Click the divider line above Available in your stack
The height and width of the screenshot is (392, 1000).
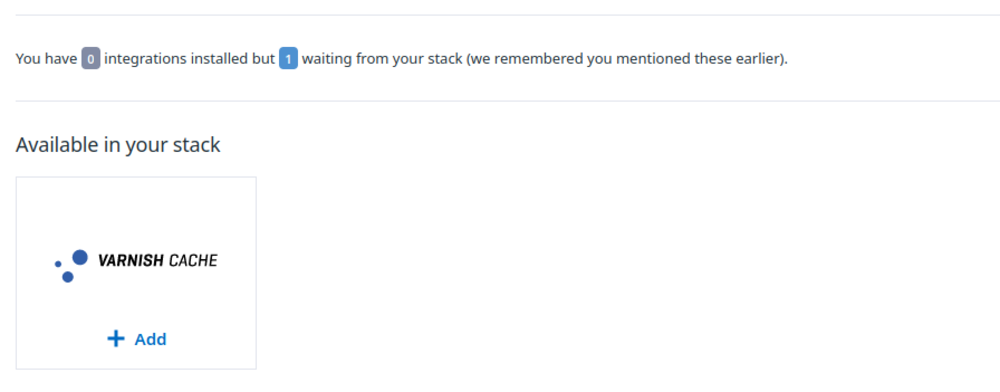pyautogui.click(x=508, y=101)
